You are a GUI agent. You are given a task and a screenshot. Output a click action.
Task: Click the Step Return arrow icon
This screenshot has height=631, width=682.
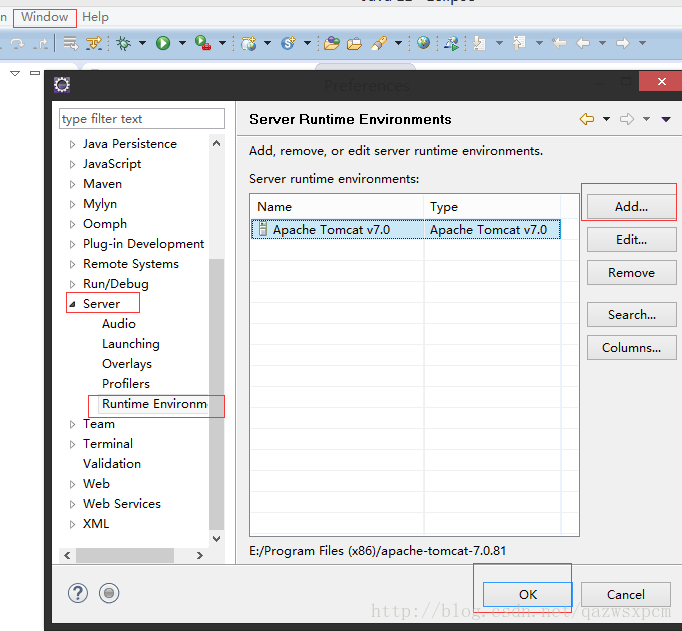[x=41, y=43]
